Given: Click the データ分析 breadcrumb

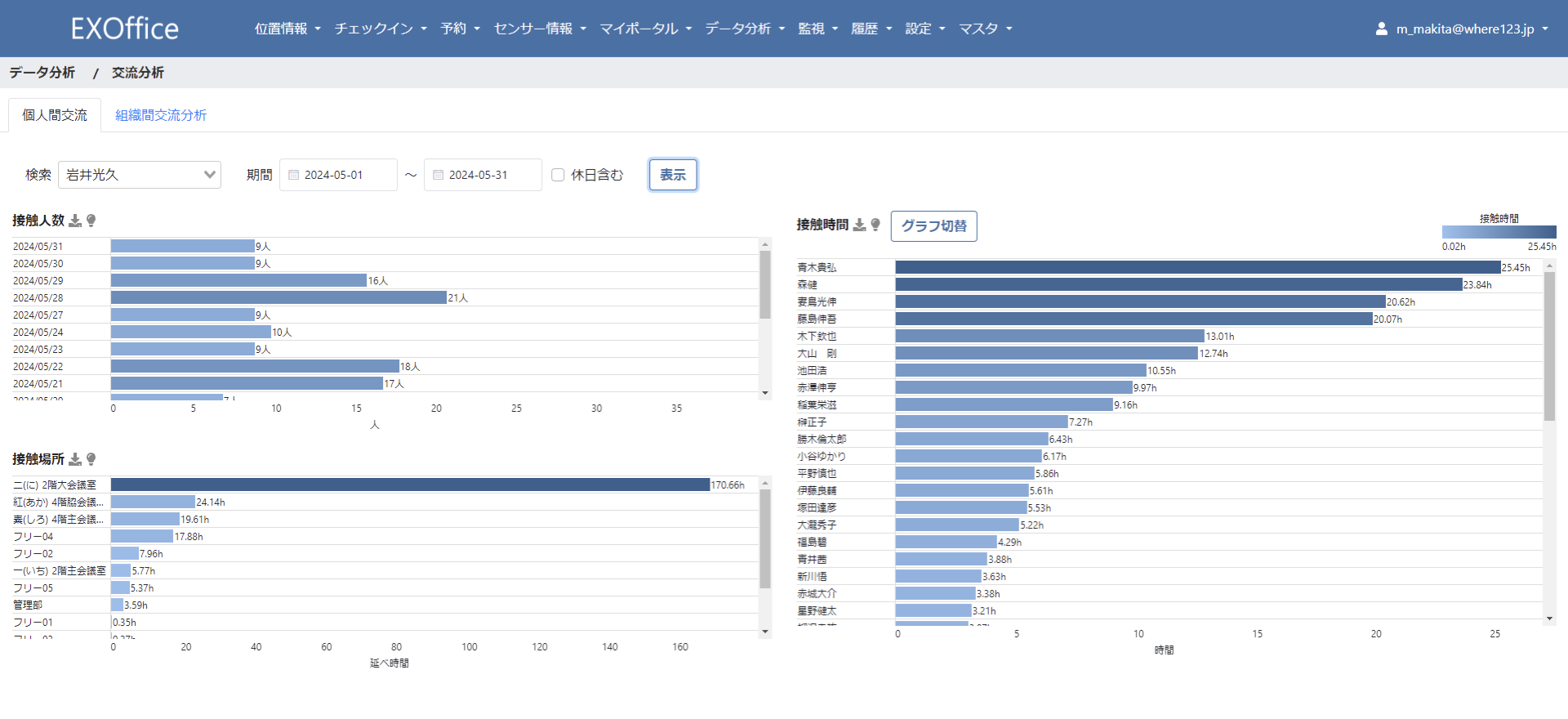Looking at the screenshot, I should point(42,73).
